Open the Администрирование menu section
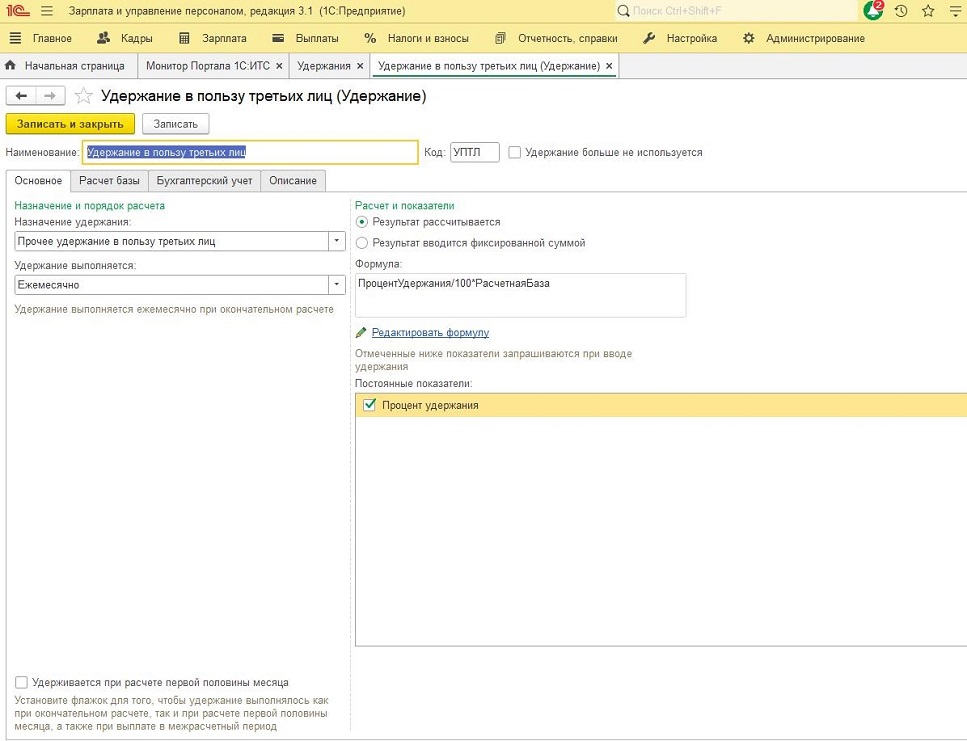 (815, 38)
